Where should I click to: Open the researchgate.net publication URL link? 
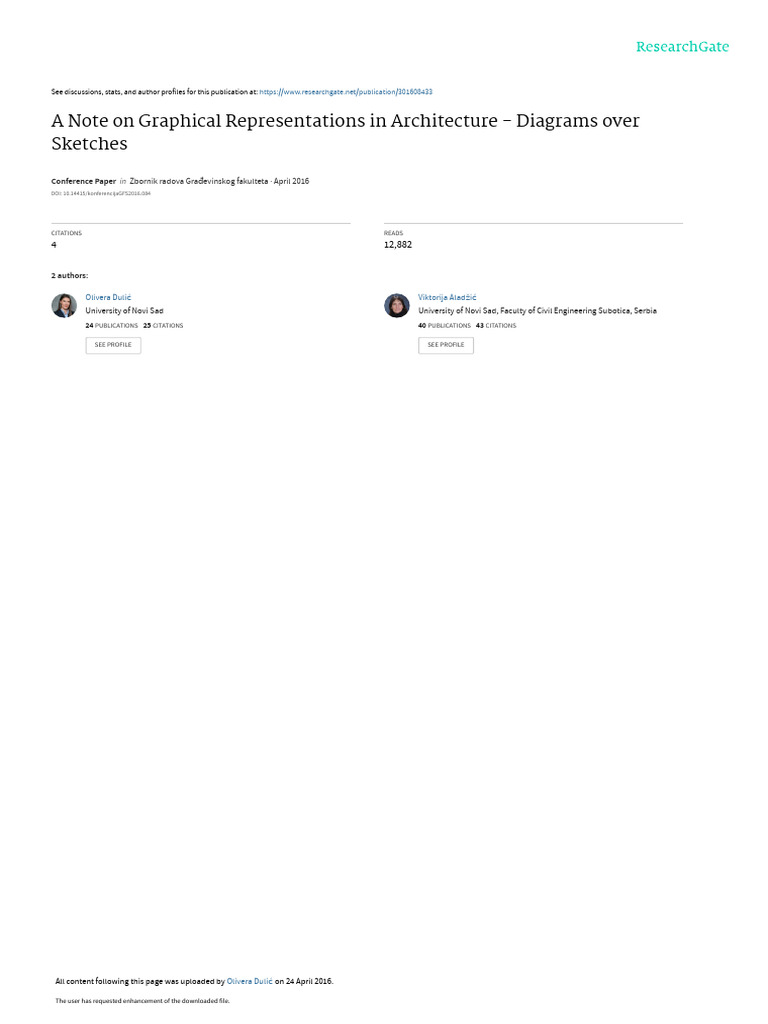click(x=345, y=92)
